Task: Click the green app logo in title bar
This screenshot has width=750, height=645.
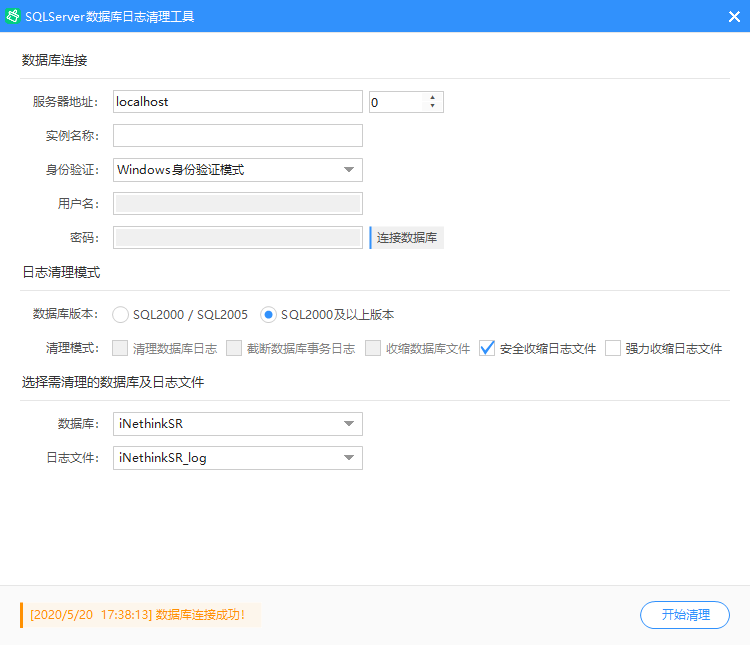Action: 13,16
